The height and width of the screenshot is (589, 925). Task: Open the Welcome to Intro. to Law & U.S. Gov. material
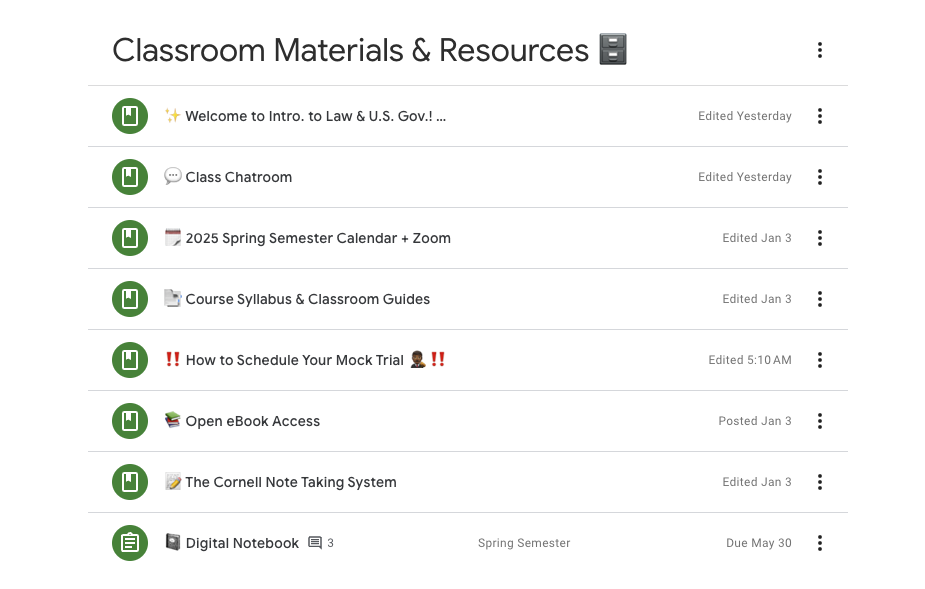(x=468, y=116)
